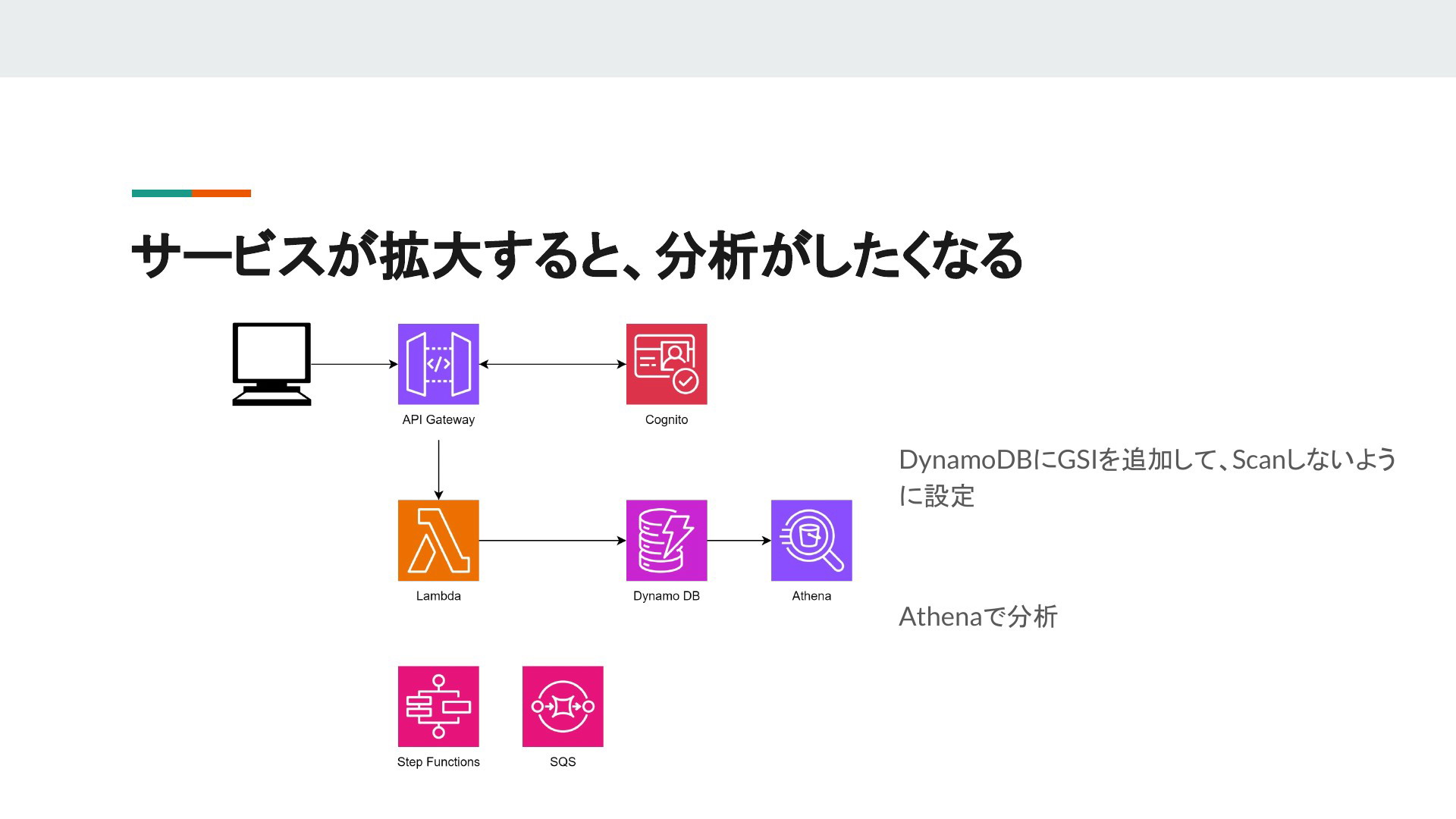Click the "Dynamo DB" label text
The width and height of the screenshot is (1456, 819).
coord(667,596)
